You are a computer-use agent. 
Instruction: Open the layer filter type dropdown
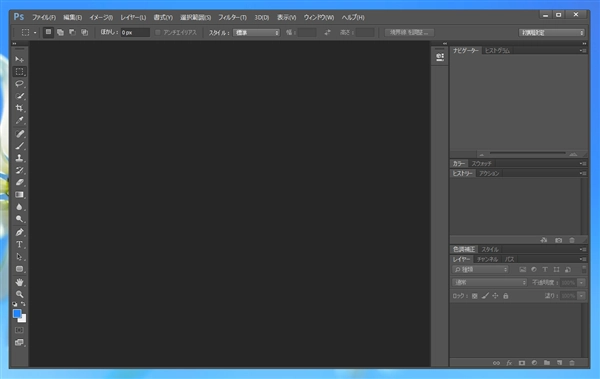(x=480, y=270)
